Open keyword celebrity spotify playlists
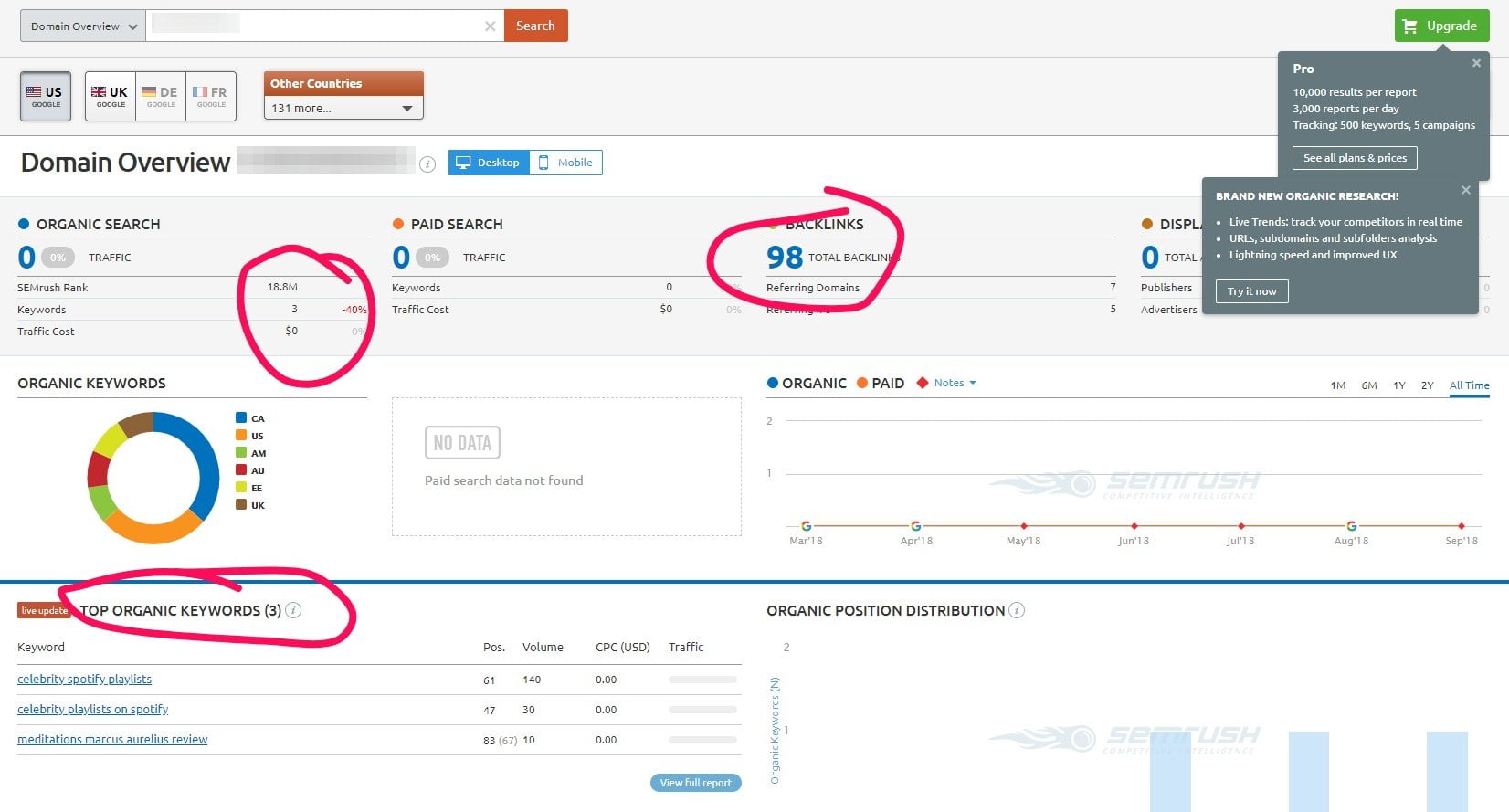Image resolution: width=1509 pixels, height=812 pixels. tap(84, 679)
